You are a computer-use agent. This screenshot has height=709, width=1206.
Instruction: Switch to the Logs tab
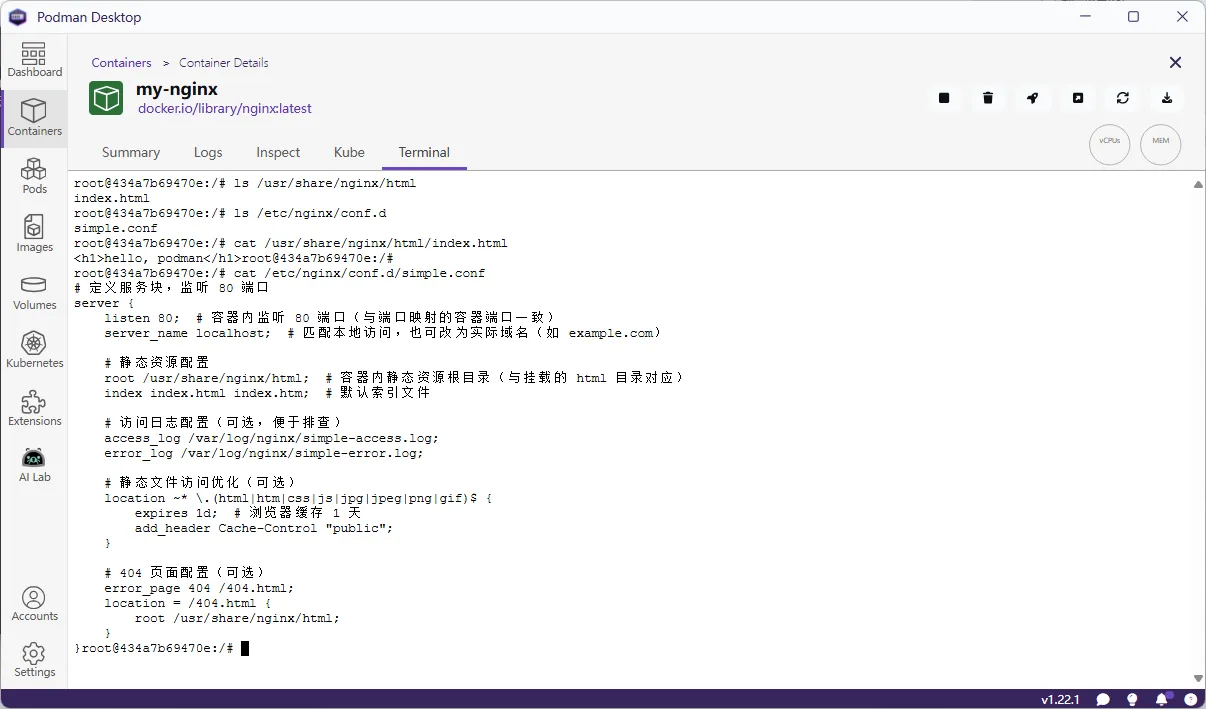[208, 152]
